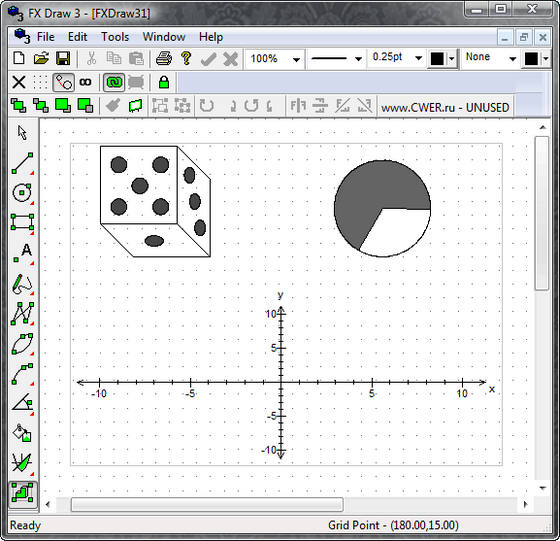The width and height of the screenshot is (560, 541).
Task: Choose the line drawing tool
Action: click(22, 163)
